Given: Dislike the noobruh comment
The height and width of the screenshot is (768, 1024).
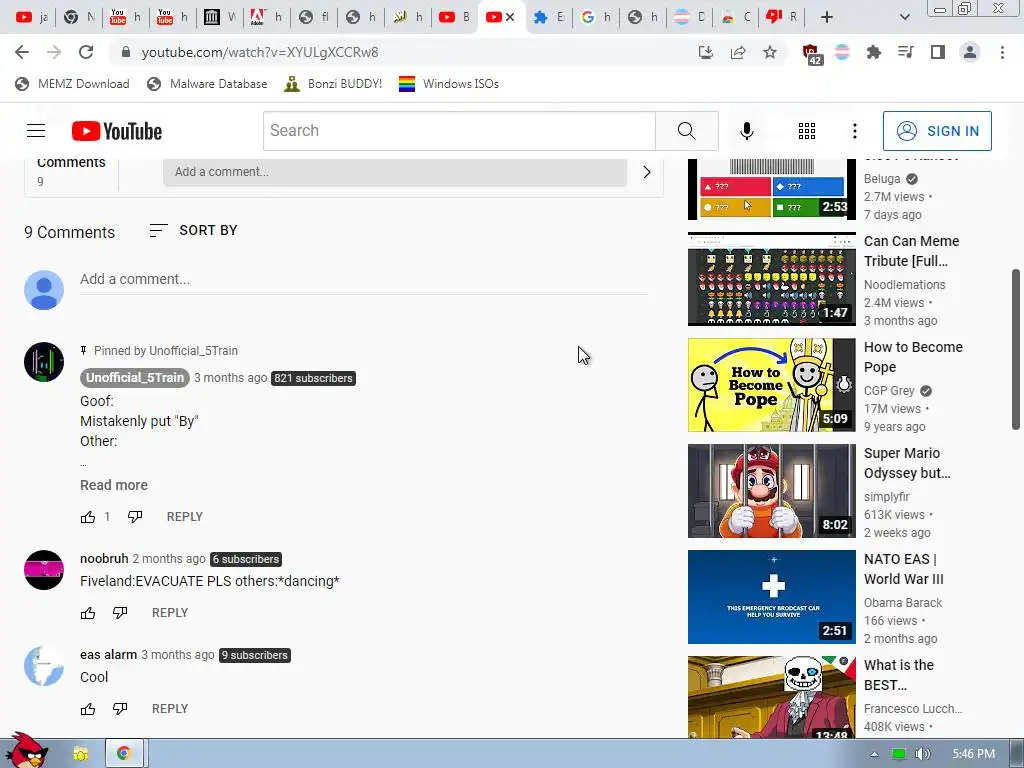Looking at the screenshot, I should click(x=120, y=613).
